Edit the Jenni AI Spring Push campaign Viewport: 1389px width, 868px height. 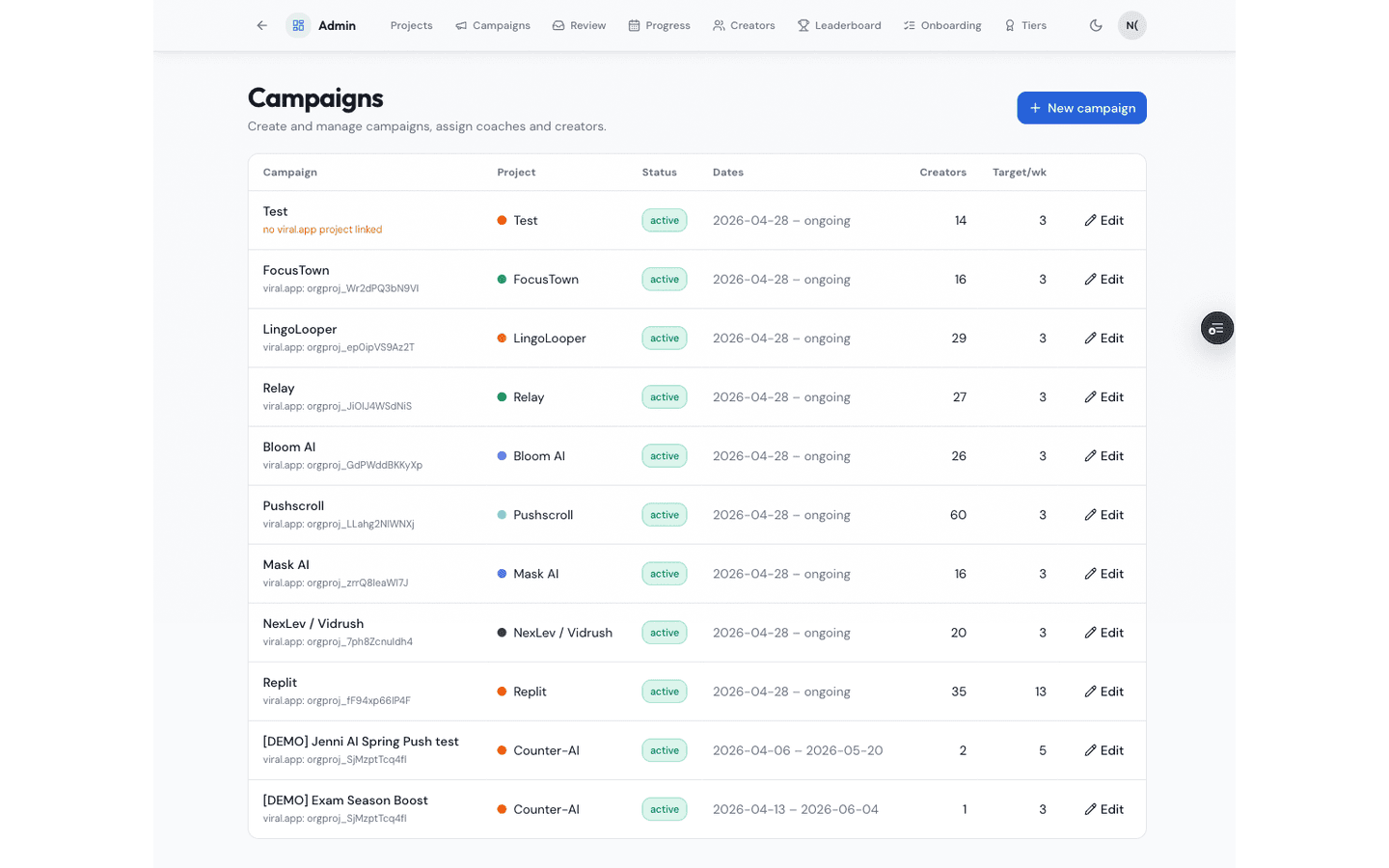tap(1103, 750)
